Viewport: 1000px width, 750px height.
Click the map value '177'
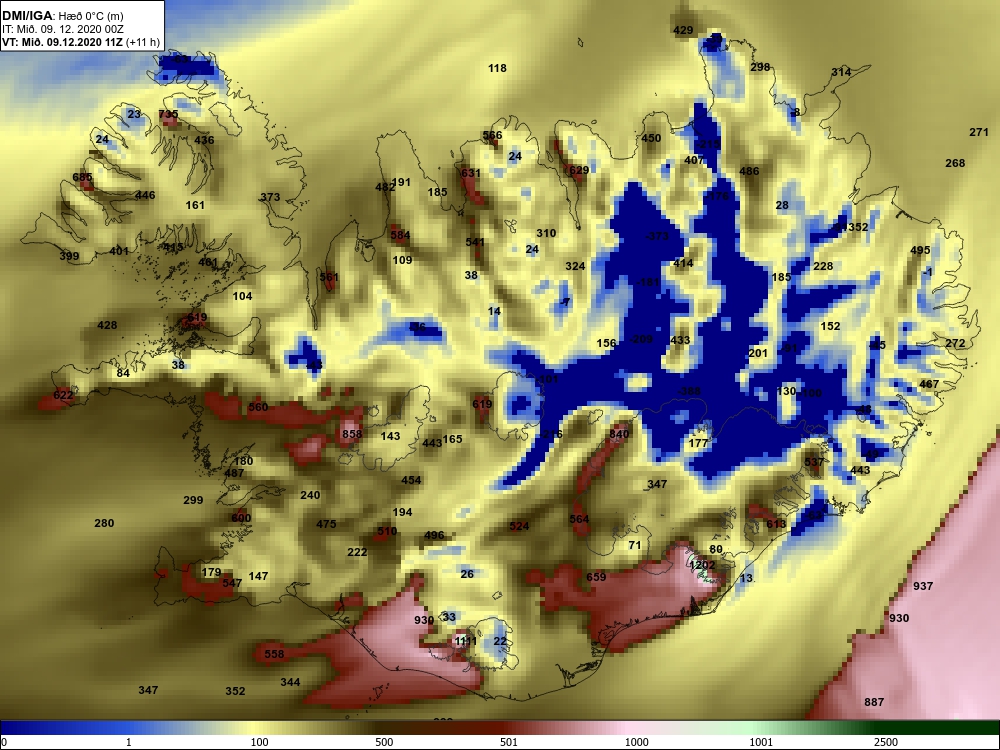point(698,443)
